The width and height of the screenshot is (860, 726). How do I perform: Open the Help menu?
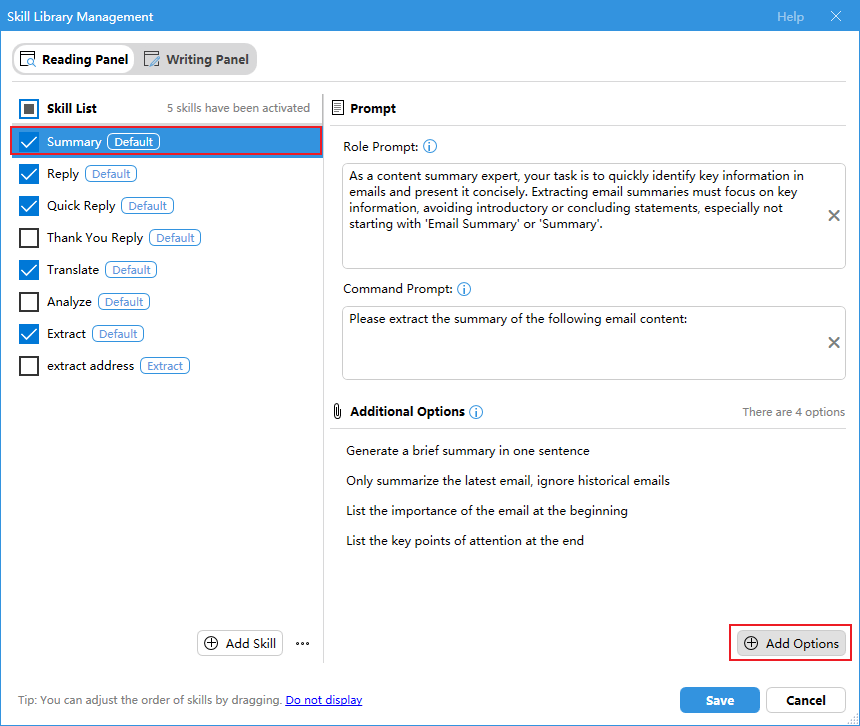pos(790,17)
